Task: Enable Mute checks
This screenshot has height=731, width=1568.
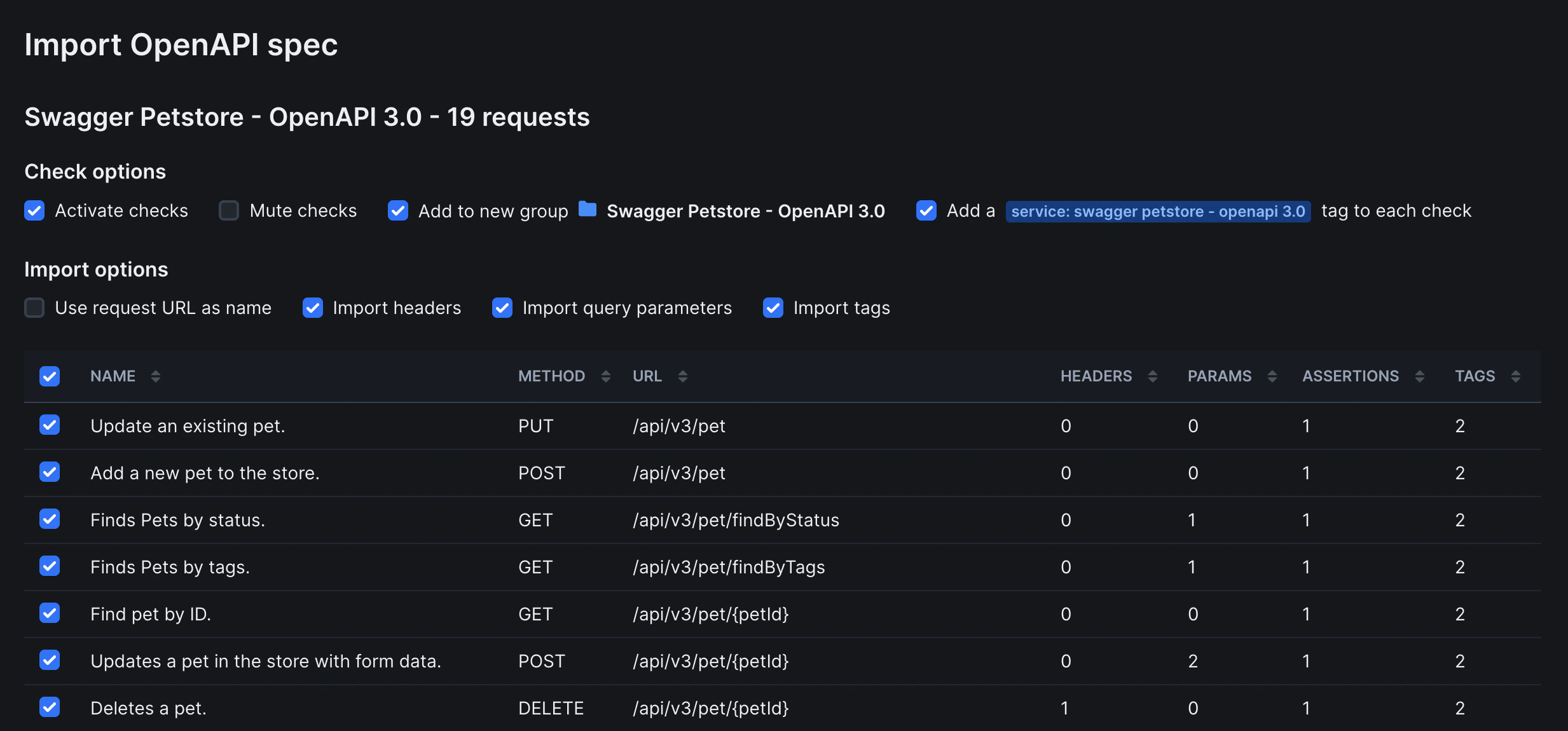Action: (229, 210)
